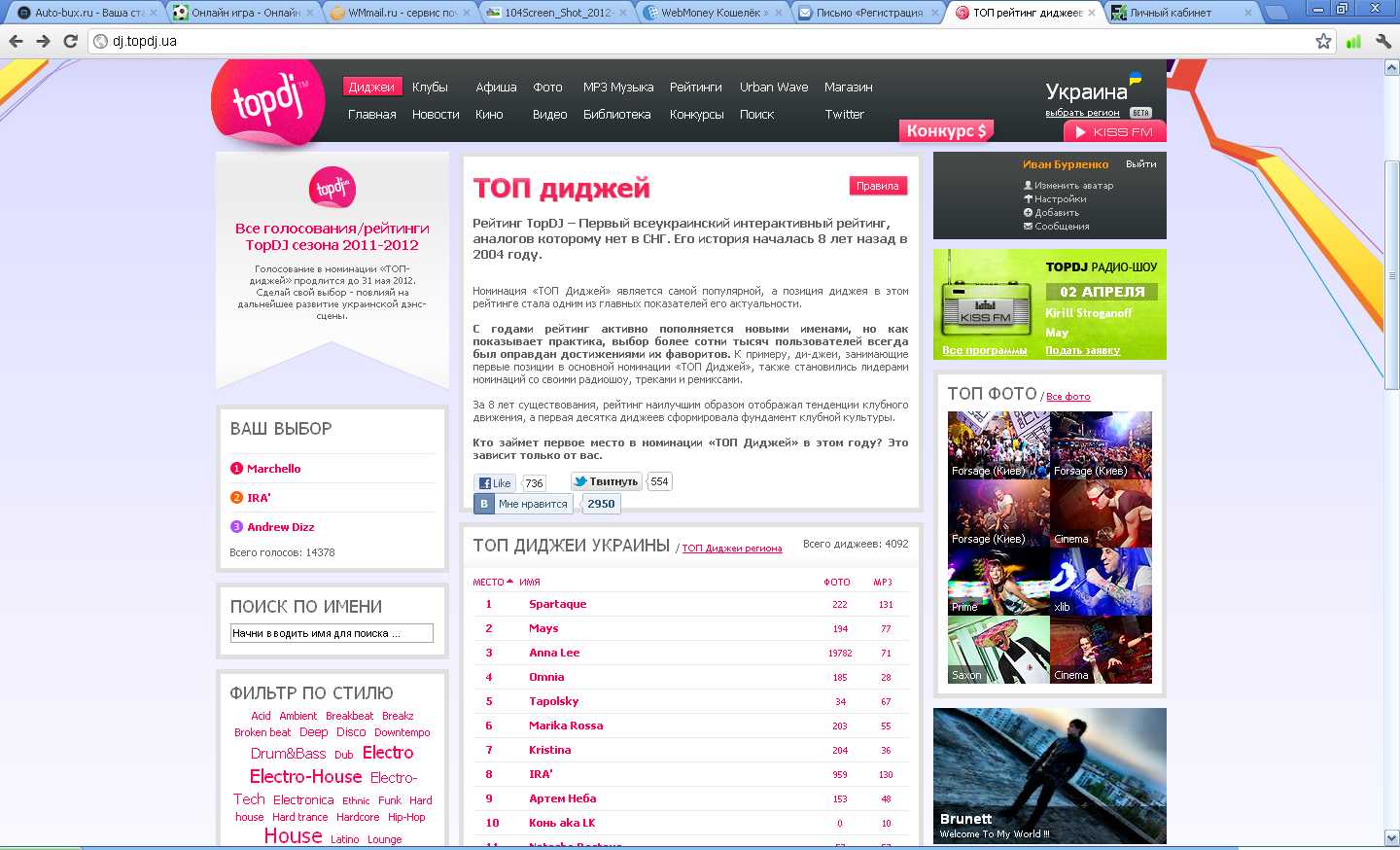Open the Chrome wrench settings menu

1383,41
